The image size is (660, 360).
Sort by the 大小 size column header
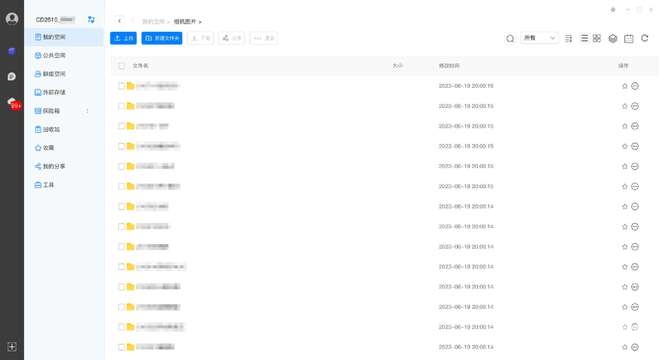(398, 66)
